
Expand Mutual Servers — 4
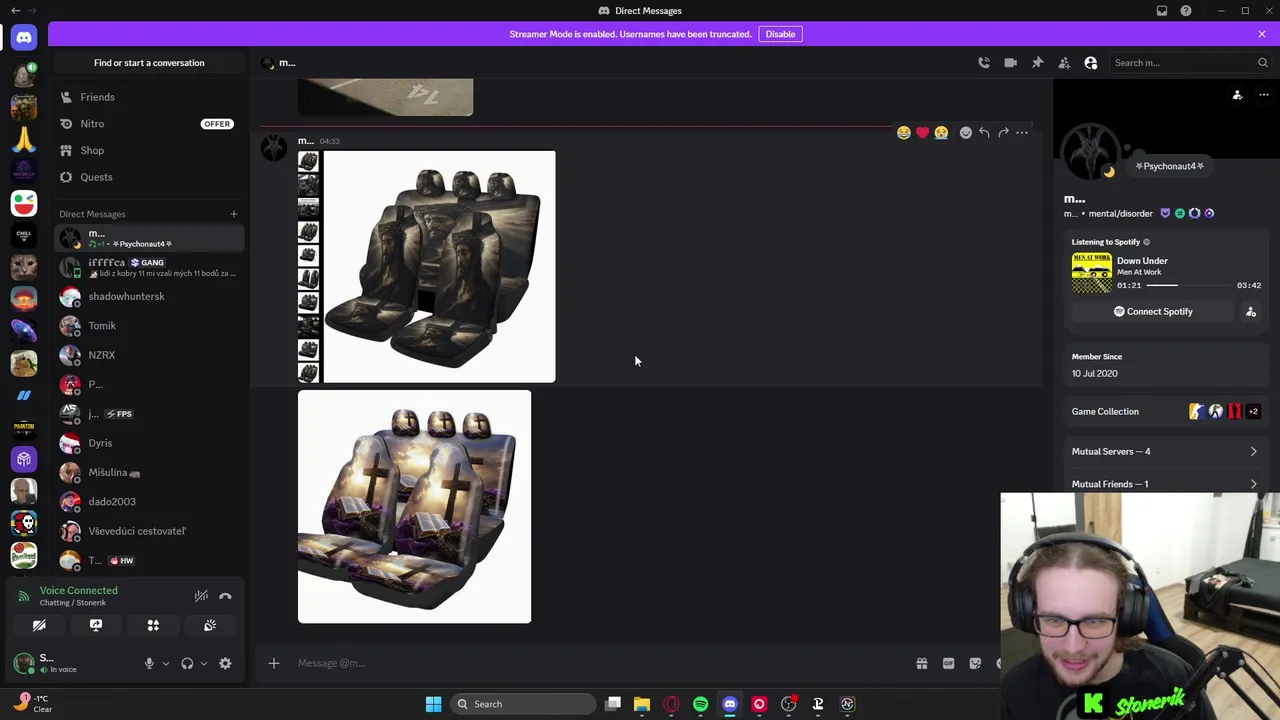click(1165, 452)
